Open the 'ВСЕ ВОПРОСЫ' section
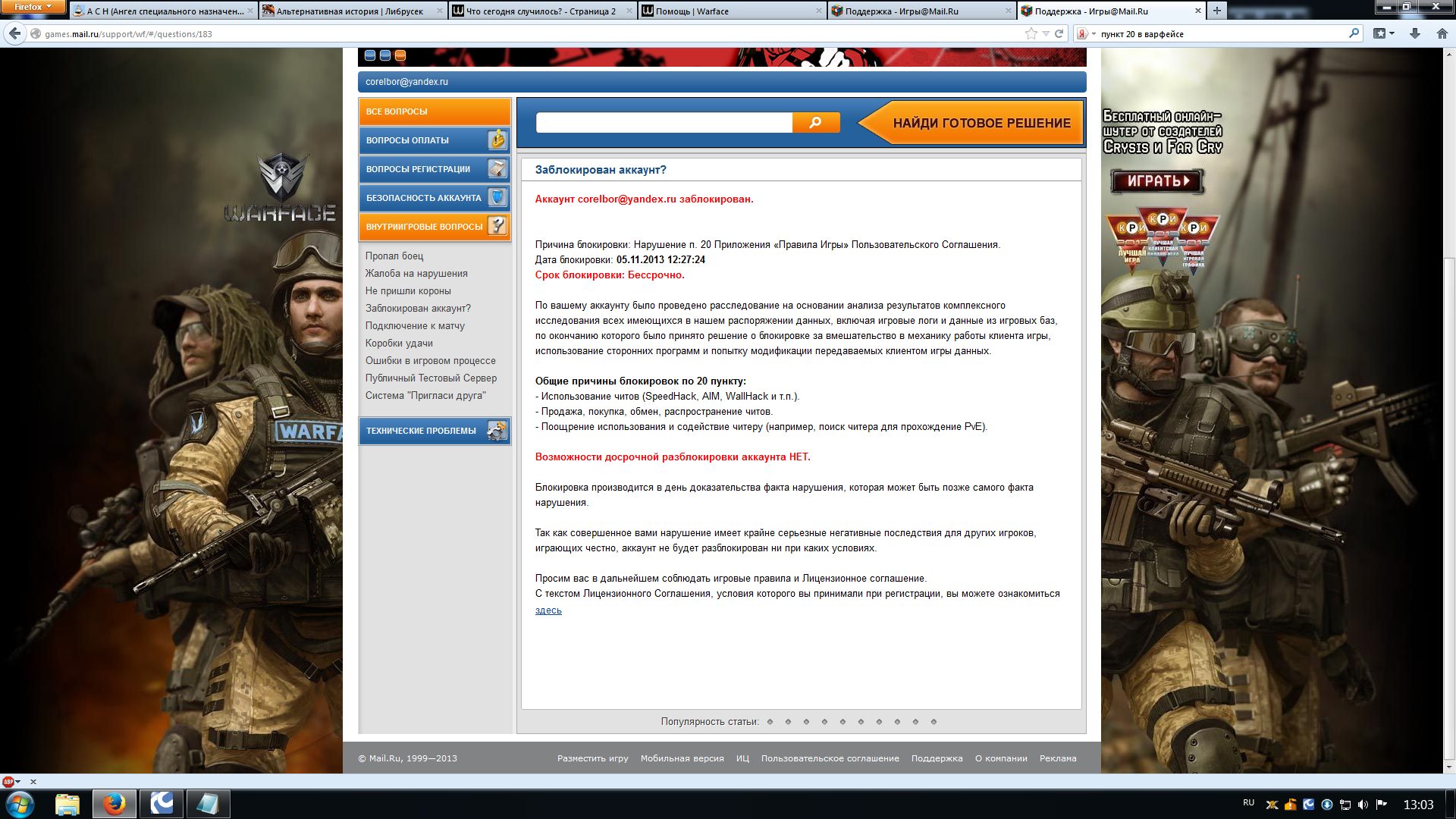 coord(435,111)
